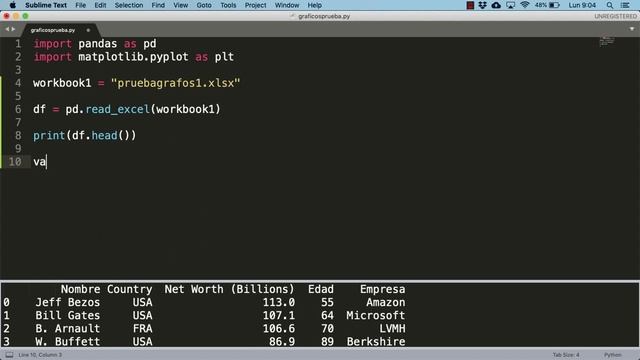Image resolution: width=640 pixels, height=360 pixels.
Task: Close the graficosprueba.py tab via unsaved dot
Action: coord(88,30)
